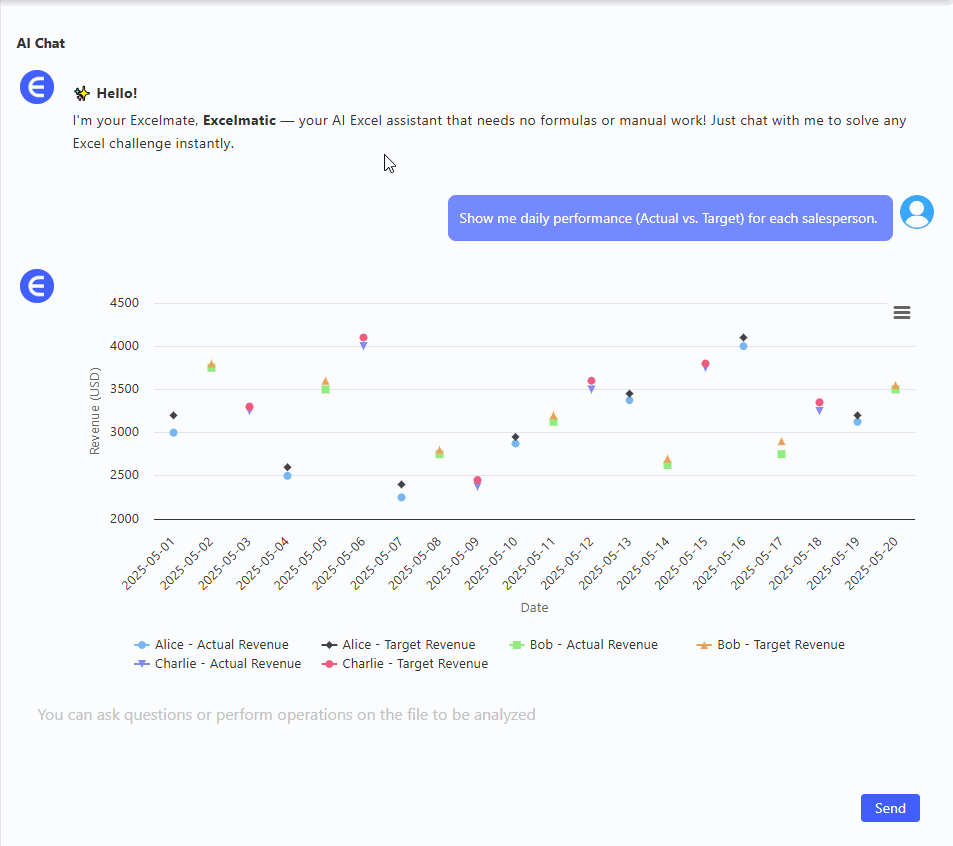
Task: Click Charlie's target marker on 2025-05-06
Action: pyautogui.click(x=363, y=338)
